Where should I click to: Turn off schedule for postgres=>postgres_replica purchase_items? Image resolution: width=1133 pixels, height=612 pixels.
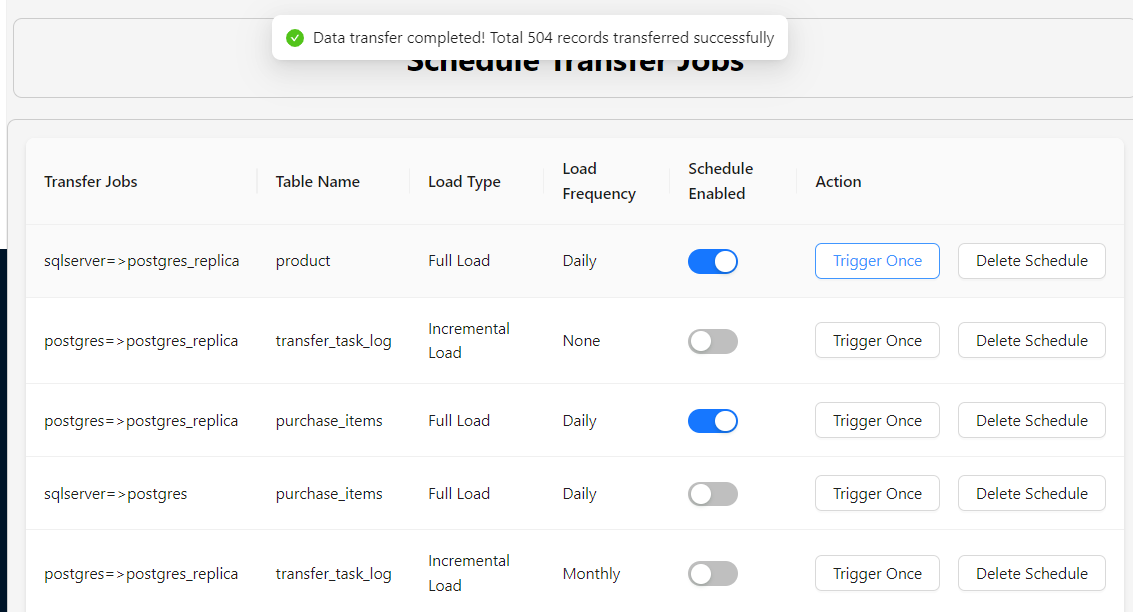coord(712,421)
